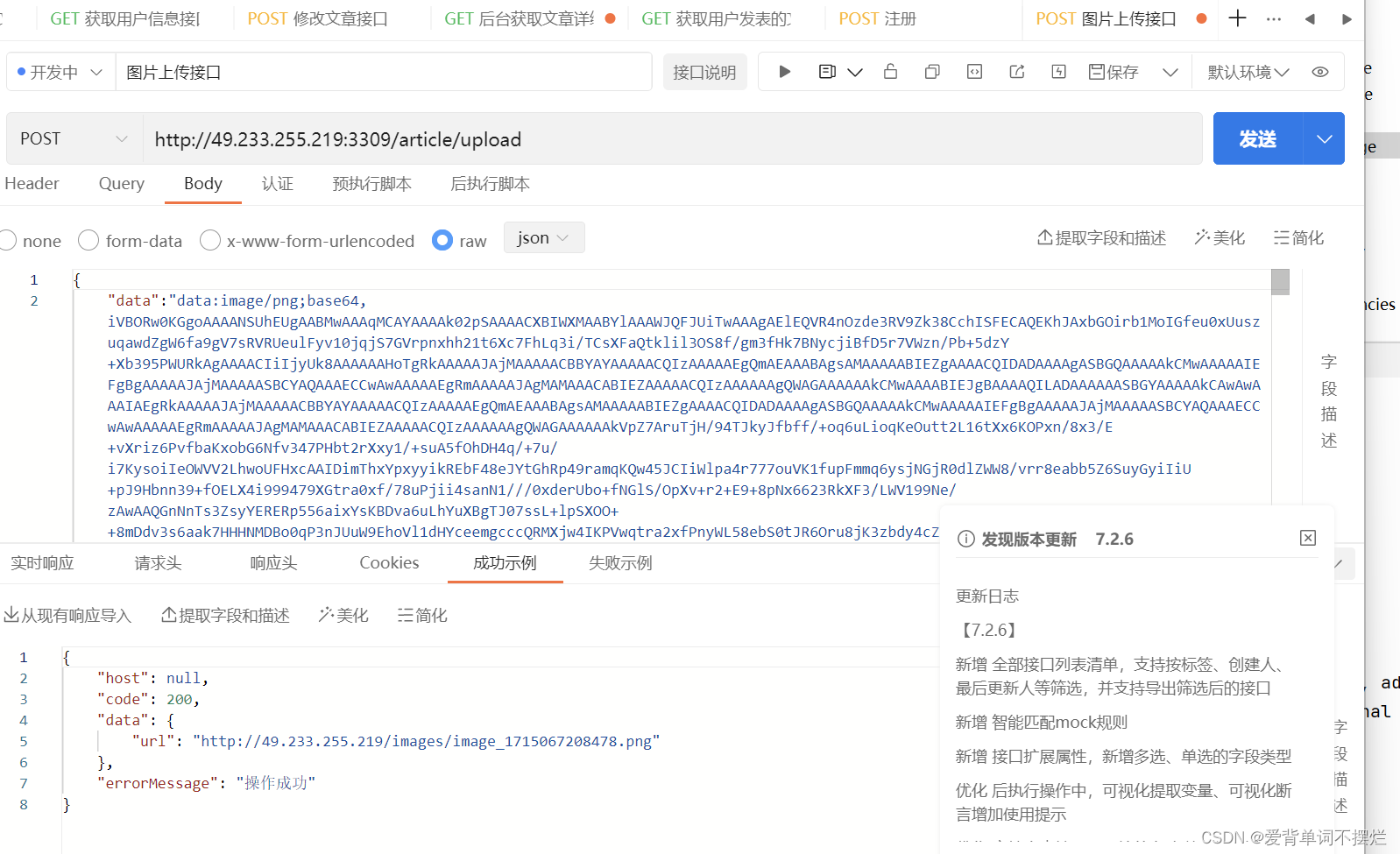Click 从现有响应导入 import button
The height and width of the screenshot is (854, 1400).
(67, 615)
